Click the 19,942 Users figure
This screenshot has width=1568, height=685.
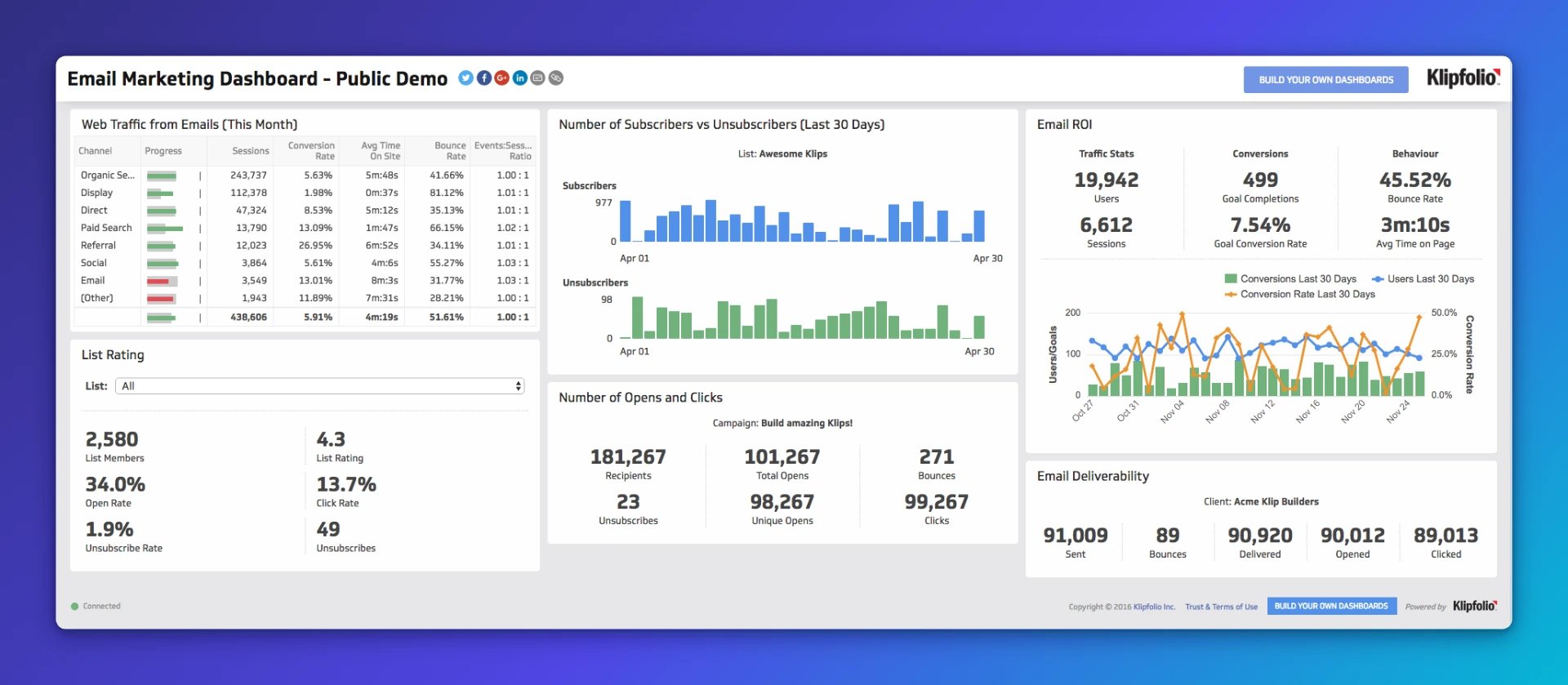(x=1106, y=180)
